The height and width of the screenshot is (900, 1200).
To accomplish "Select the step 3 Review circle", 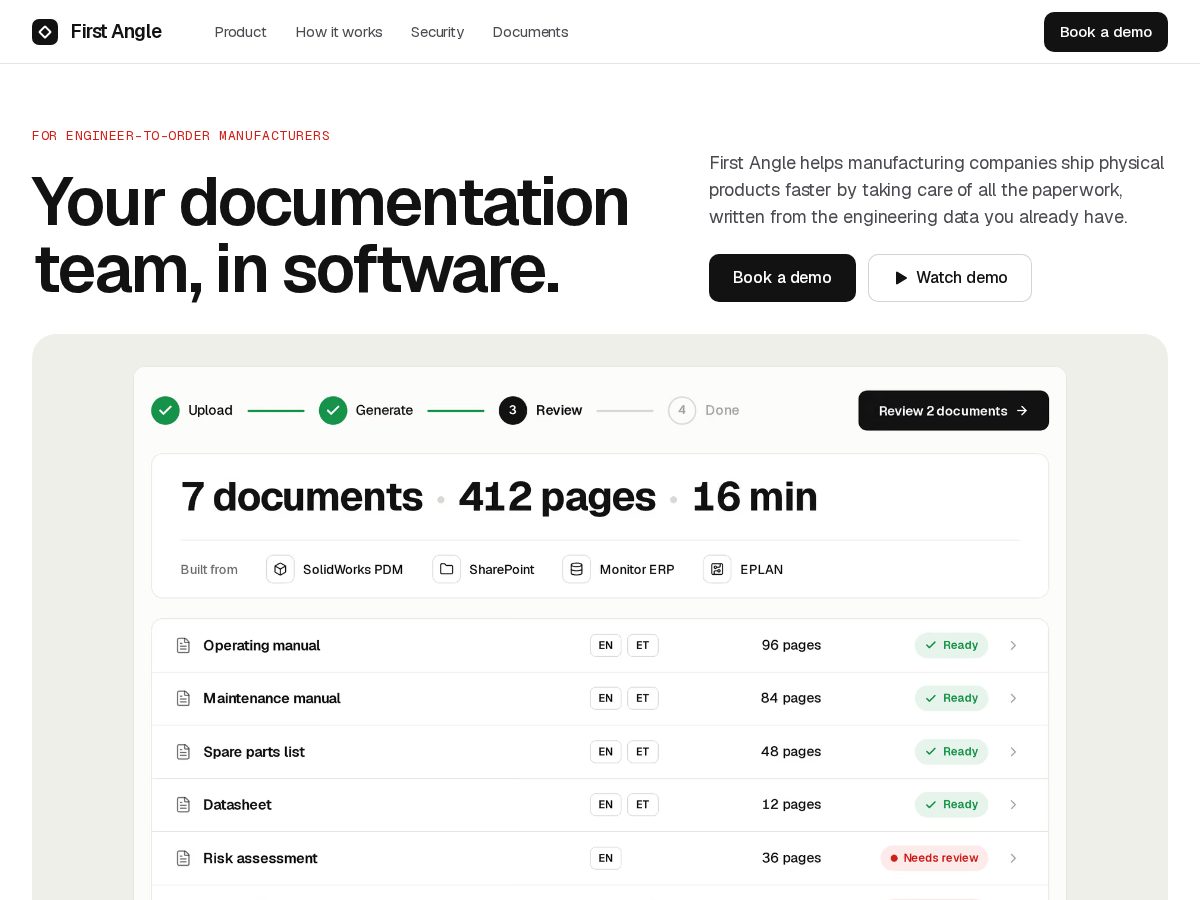I will click(513, 410).
